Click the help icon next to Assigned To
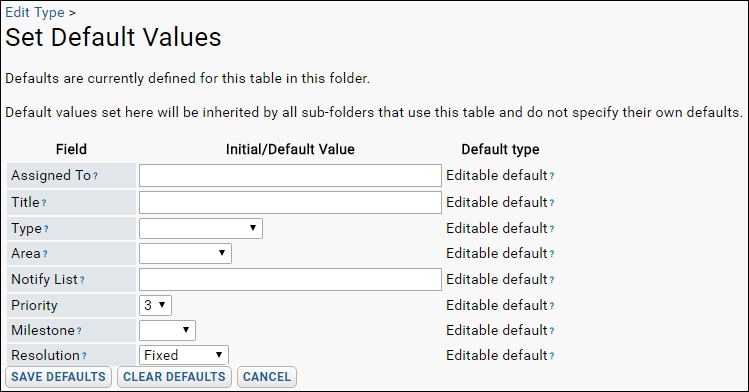The width and height of the screenshot is (749, 392). [96, 176]
